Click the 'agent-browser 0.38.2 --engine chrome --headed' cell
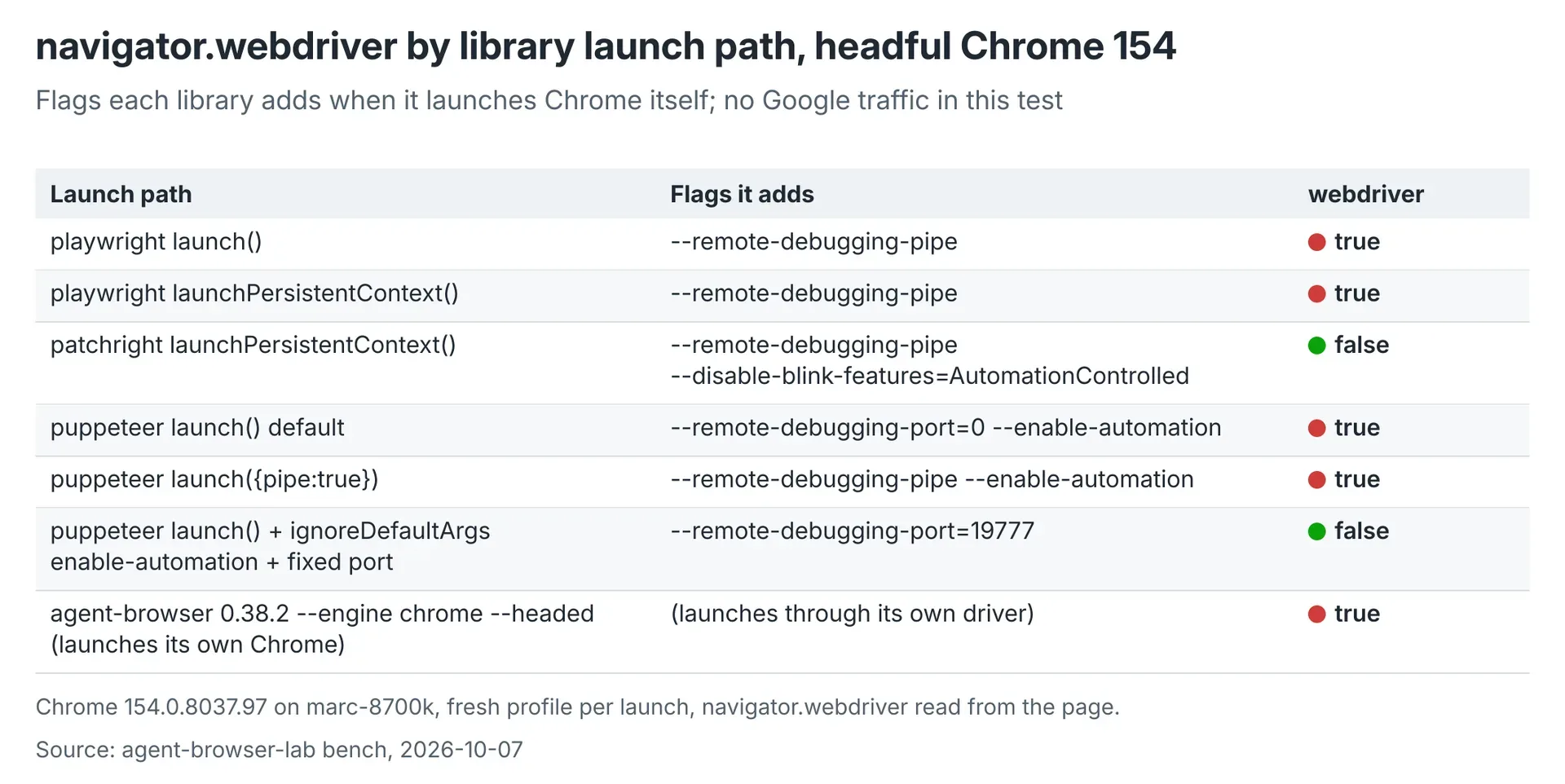Image resolution: width=1565 pixels, height=784 pixels. pos(322,629)
